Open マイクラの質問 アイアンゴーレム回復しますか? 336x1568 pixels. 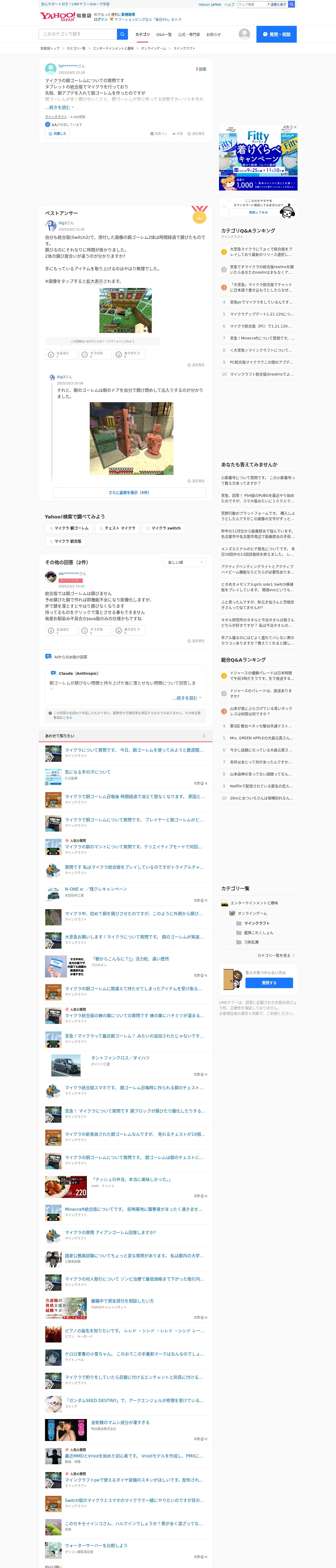coord(110,1233)
